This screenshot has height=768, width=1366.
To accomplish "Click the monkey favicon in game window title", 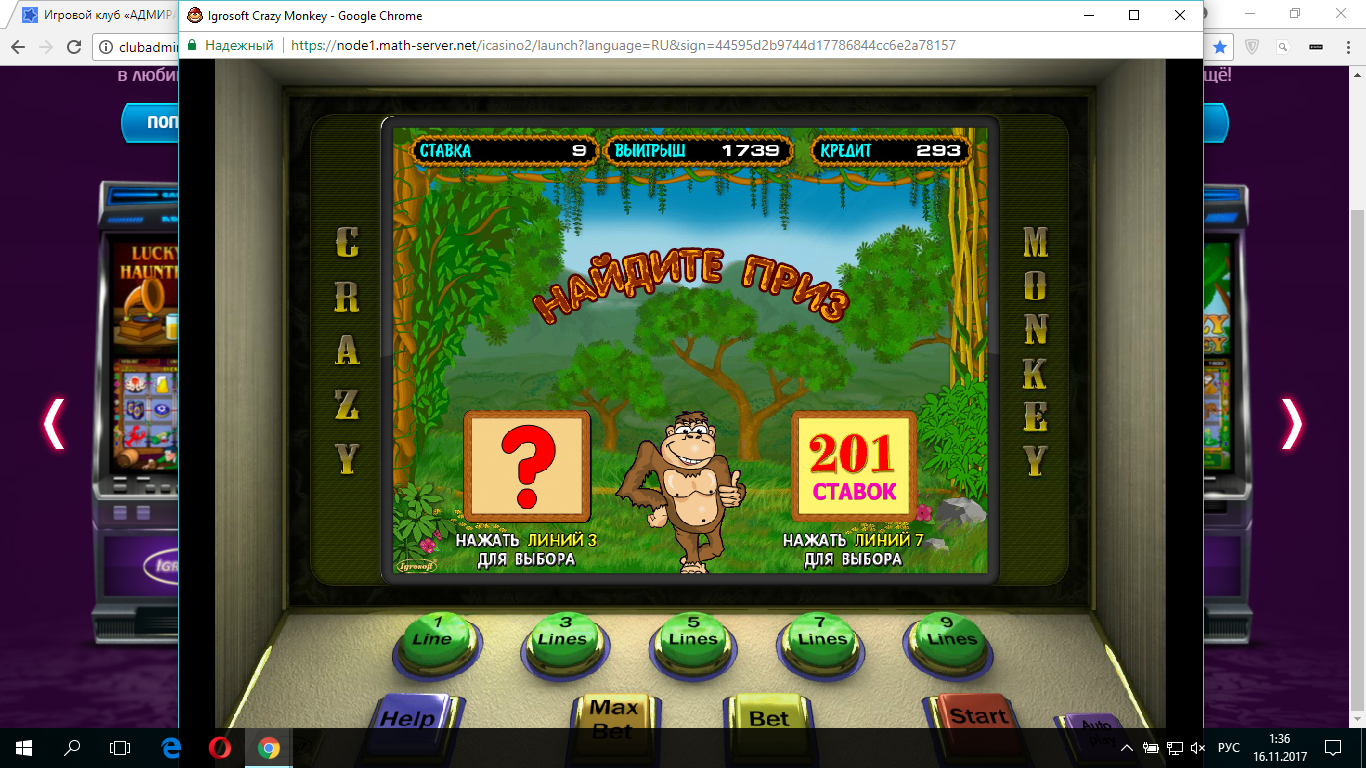I will (196, 15).
